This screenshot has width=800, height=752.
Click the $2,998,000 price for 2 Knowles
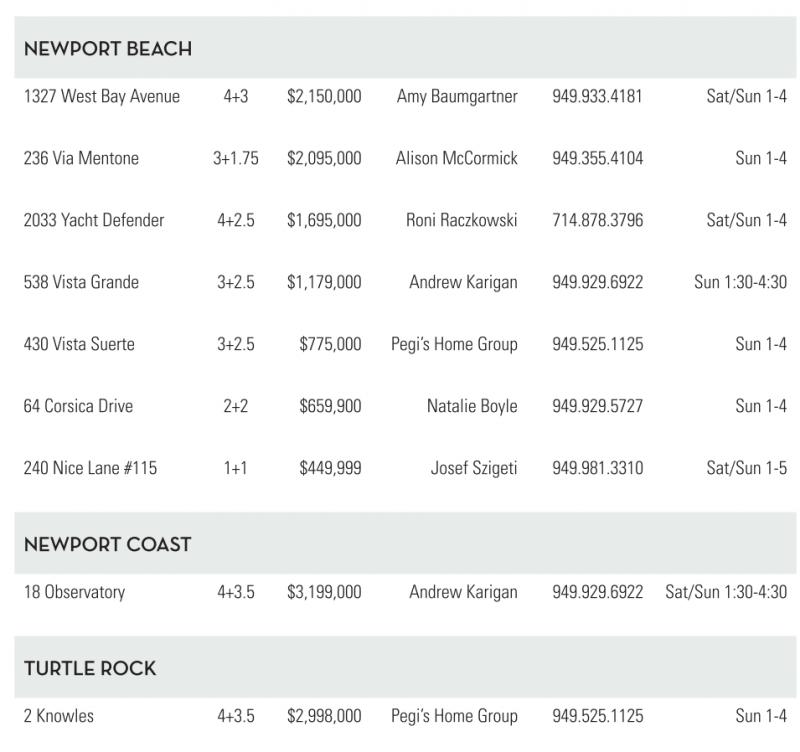point(324,717)
